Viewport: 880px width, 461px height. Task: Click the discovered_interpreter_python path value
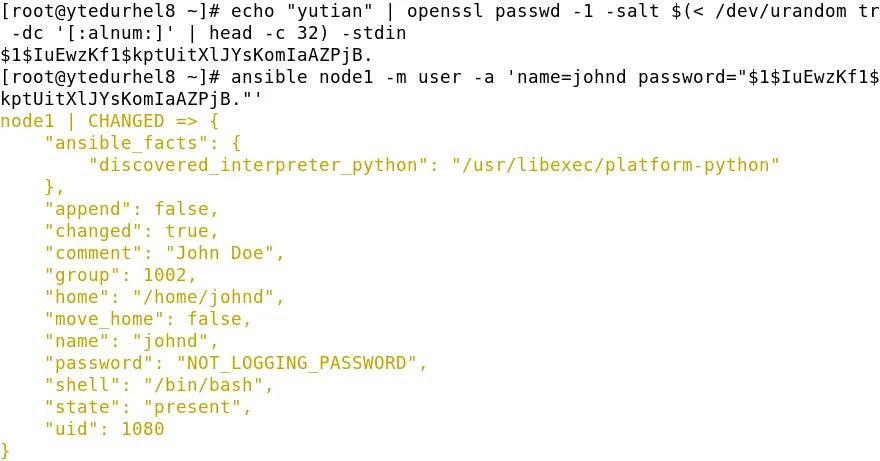tap(616, 165)
